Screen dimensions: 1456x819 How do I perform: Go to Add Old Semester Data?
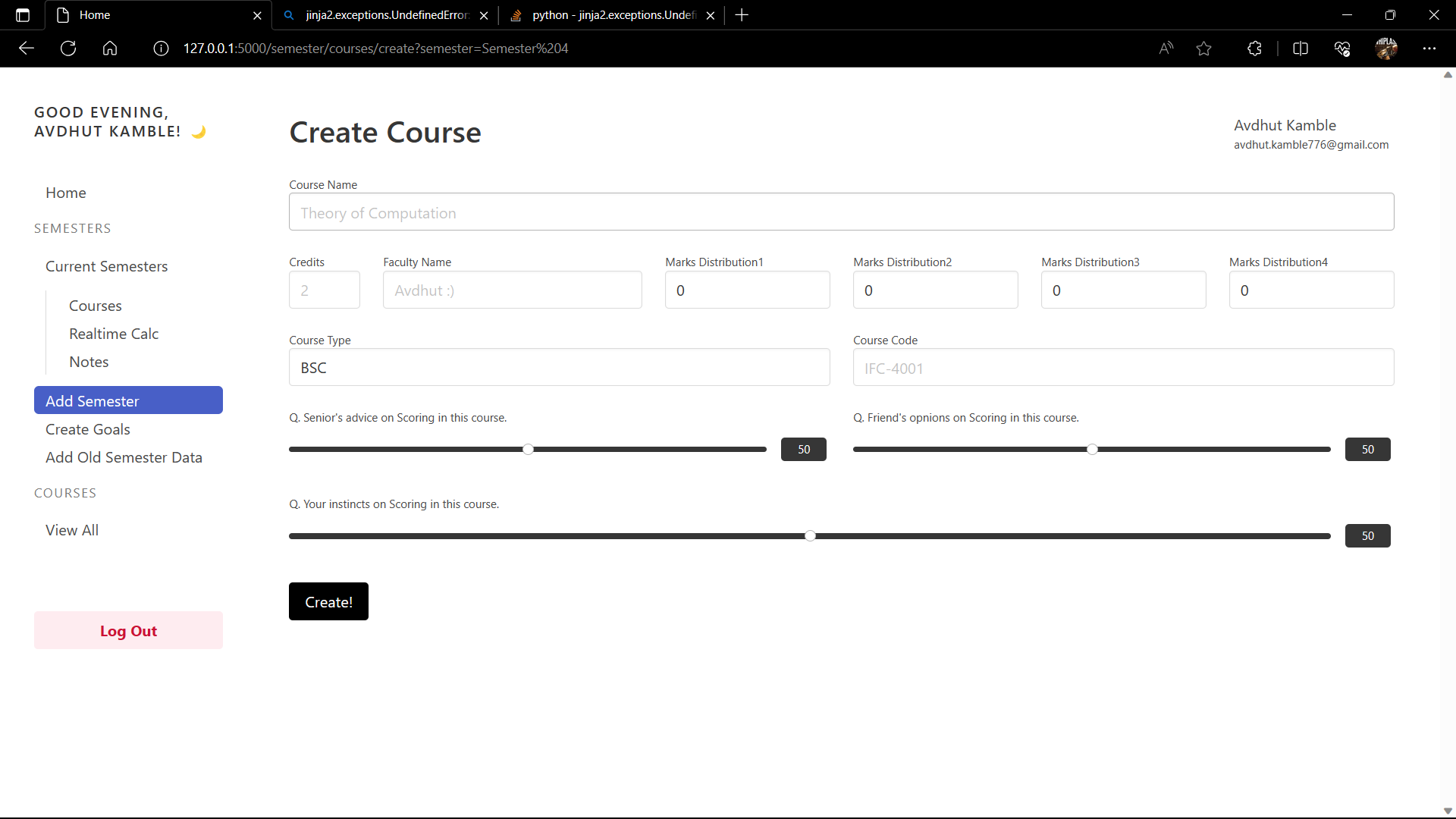(124, 457)
